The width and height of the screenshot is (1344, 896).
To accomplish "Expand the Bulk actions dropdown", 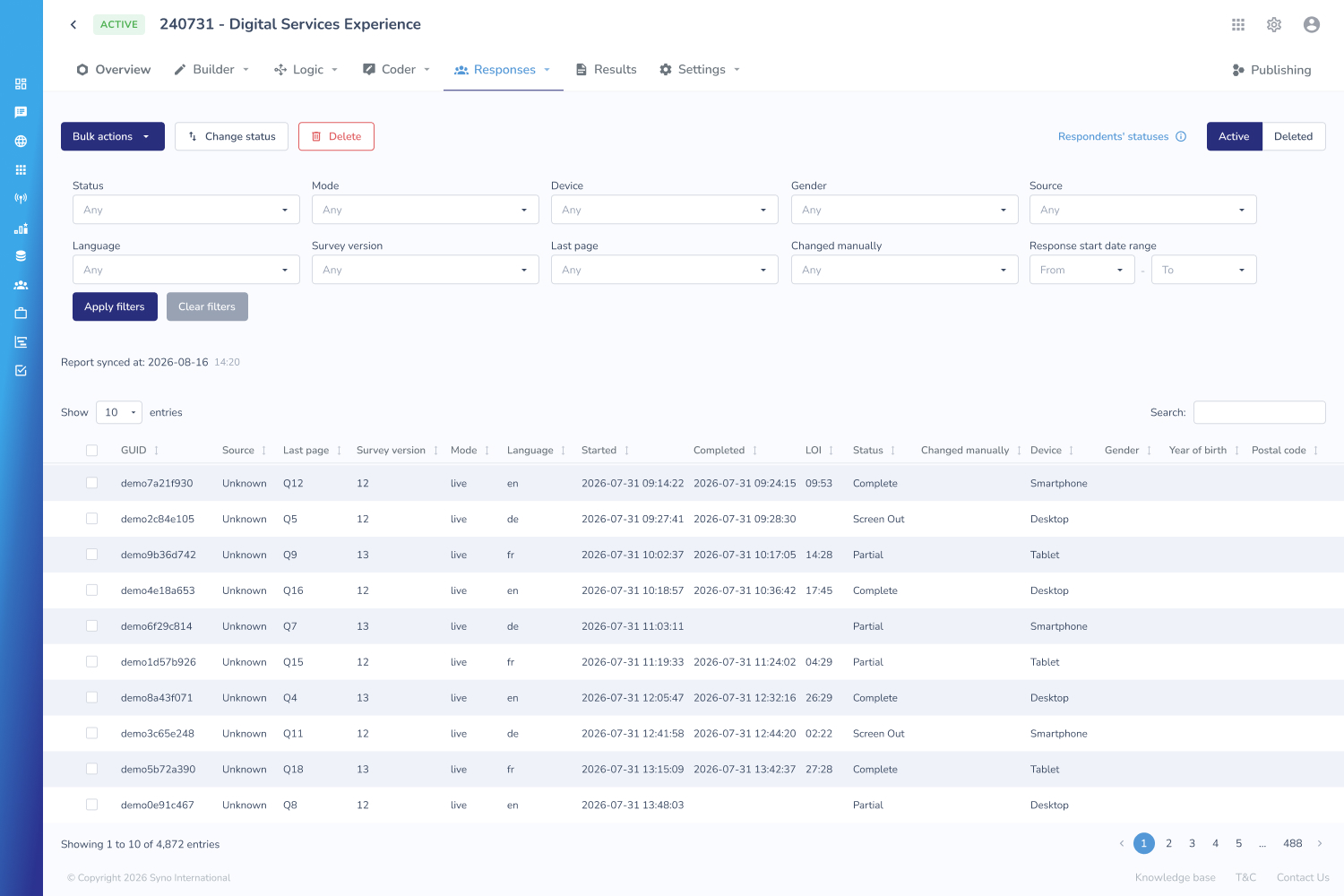I will (x=113, y=136).
